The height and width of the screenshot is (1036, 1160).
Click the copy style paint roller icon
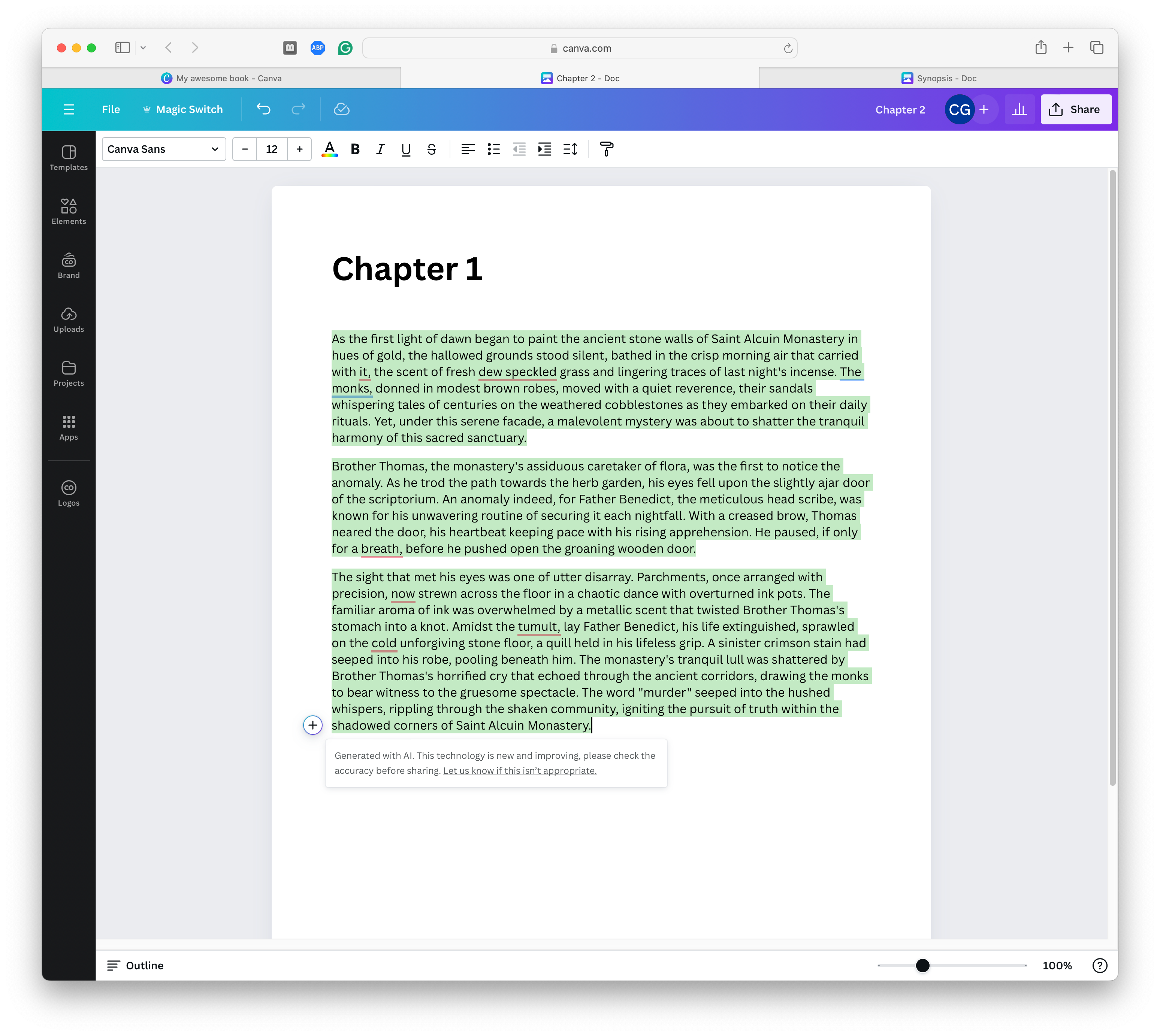click(607, 149)
